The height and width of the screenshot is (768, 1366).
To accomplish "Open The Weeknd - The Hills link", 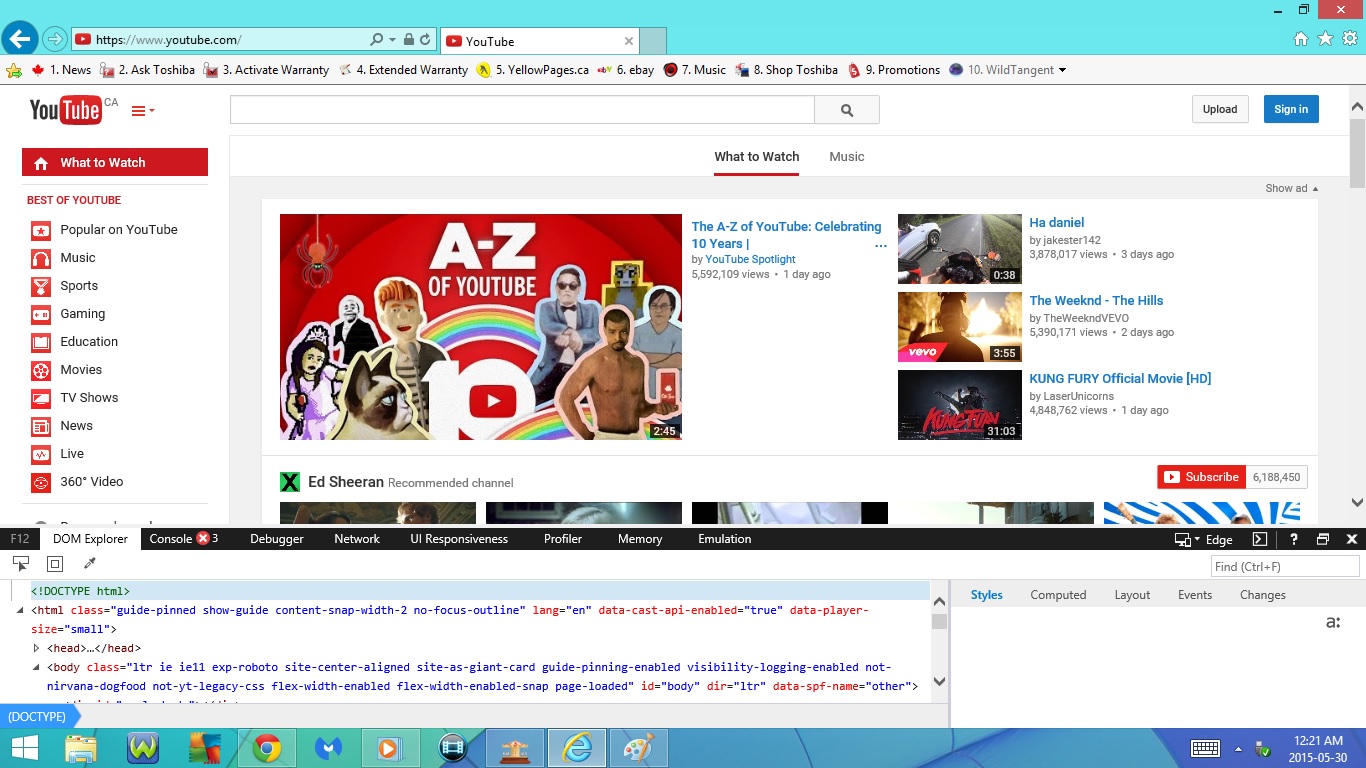I will pos(1096,300).
